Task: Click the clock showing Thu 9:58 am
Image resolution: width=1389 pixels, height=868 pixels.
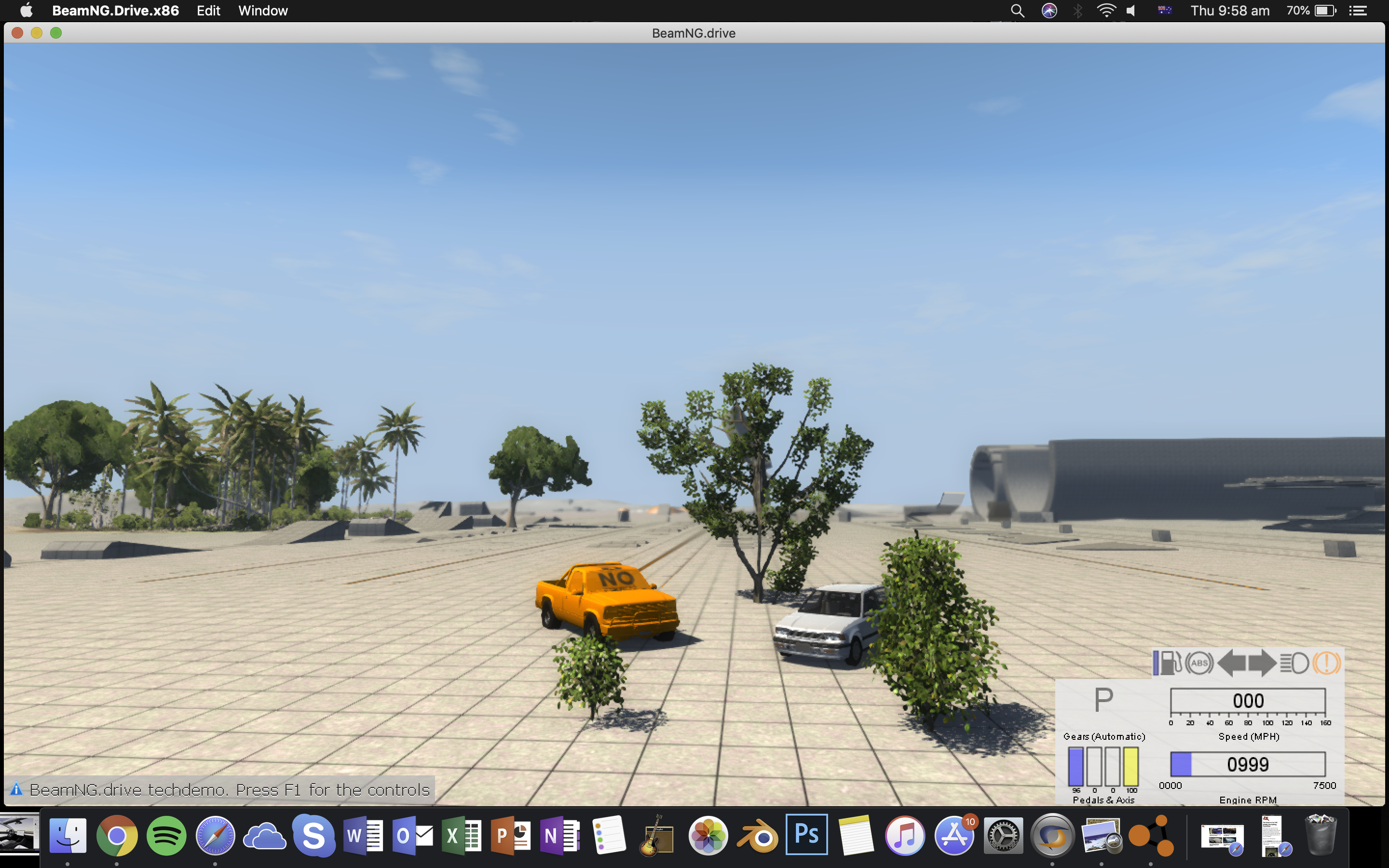Action: [1230, 10]
